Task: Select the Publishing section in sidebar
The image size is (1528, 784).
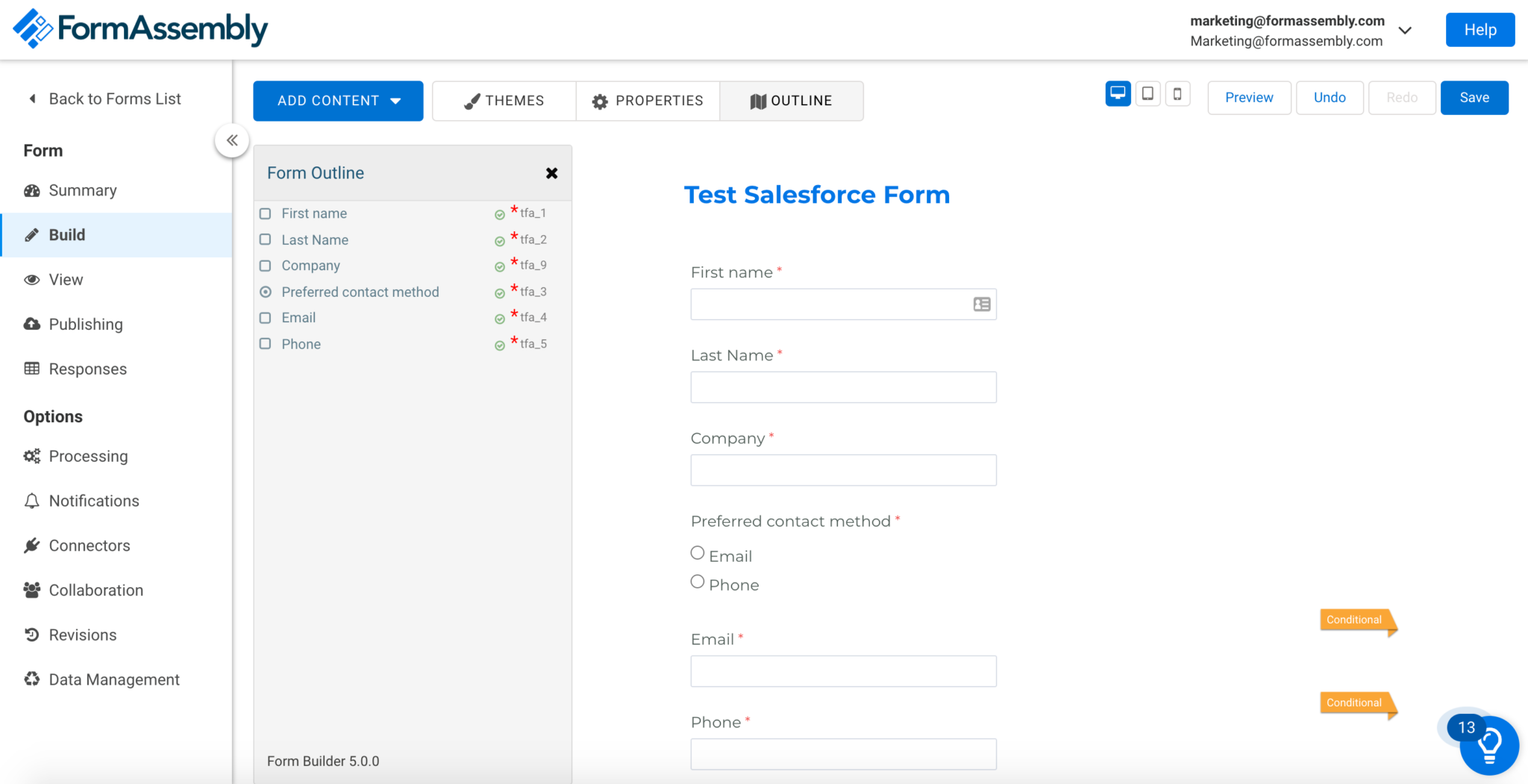Action: [84, 324]
